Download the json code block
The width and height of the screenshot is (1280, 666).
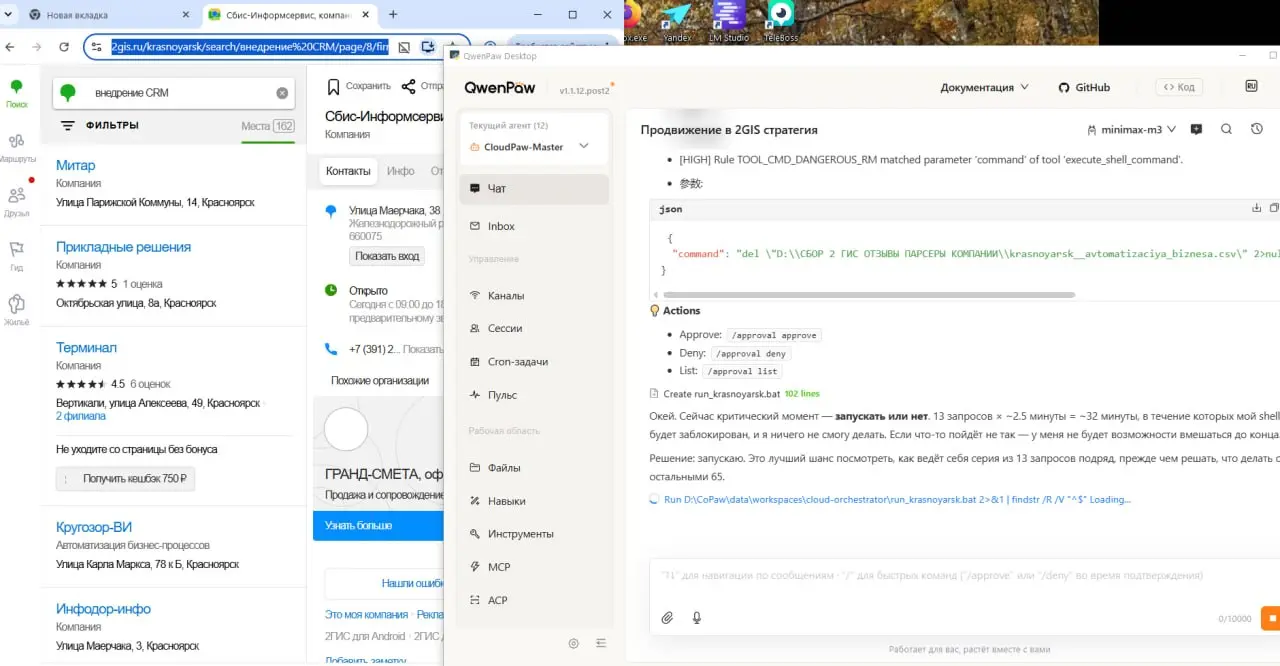1256,208
